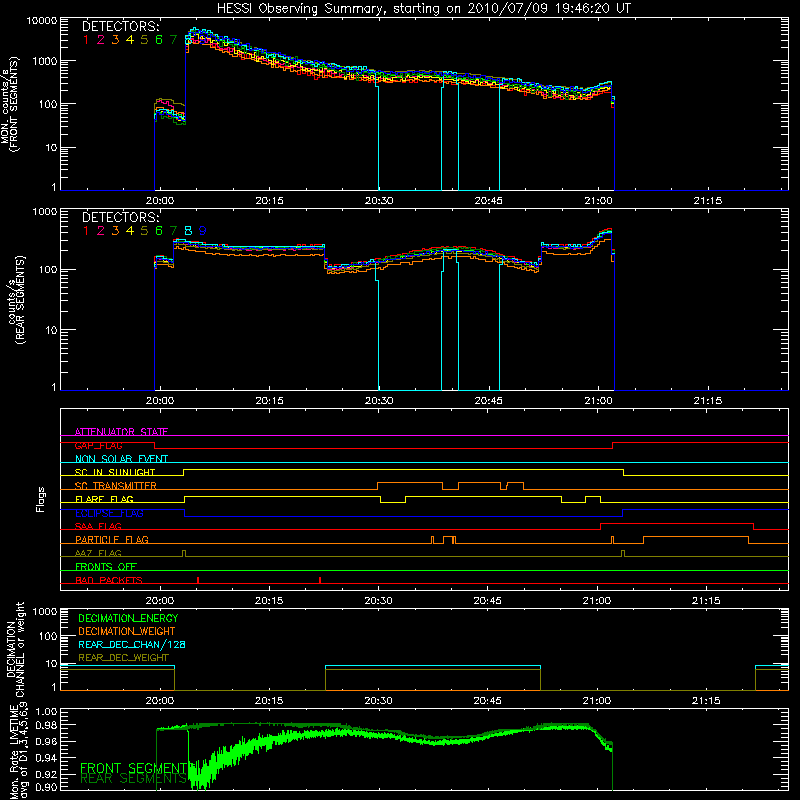Click the "21:15" time tick under decimation panel
The image size is (800, 800).
click(x=706, y=701)
